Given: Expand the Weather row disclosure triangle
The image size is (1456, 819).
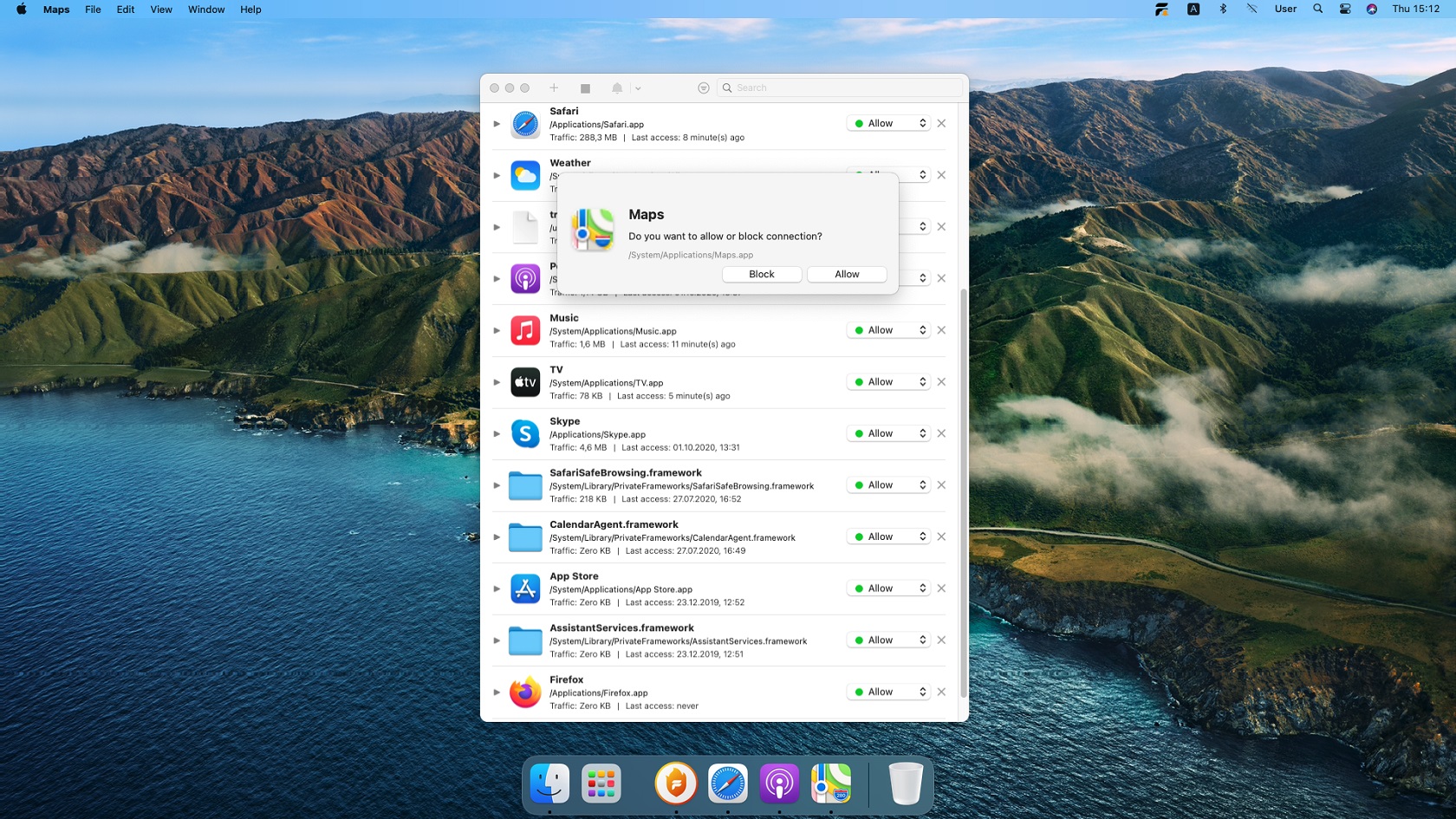Looking at the screenshot, I should (x=497, y=175).
